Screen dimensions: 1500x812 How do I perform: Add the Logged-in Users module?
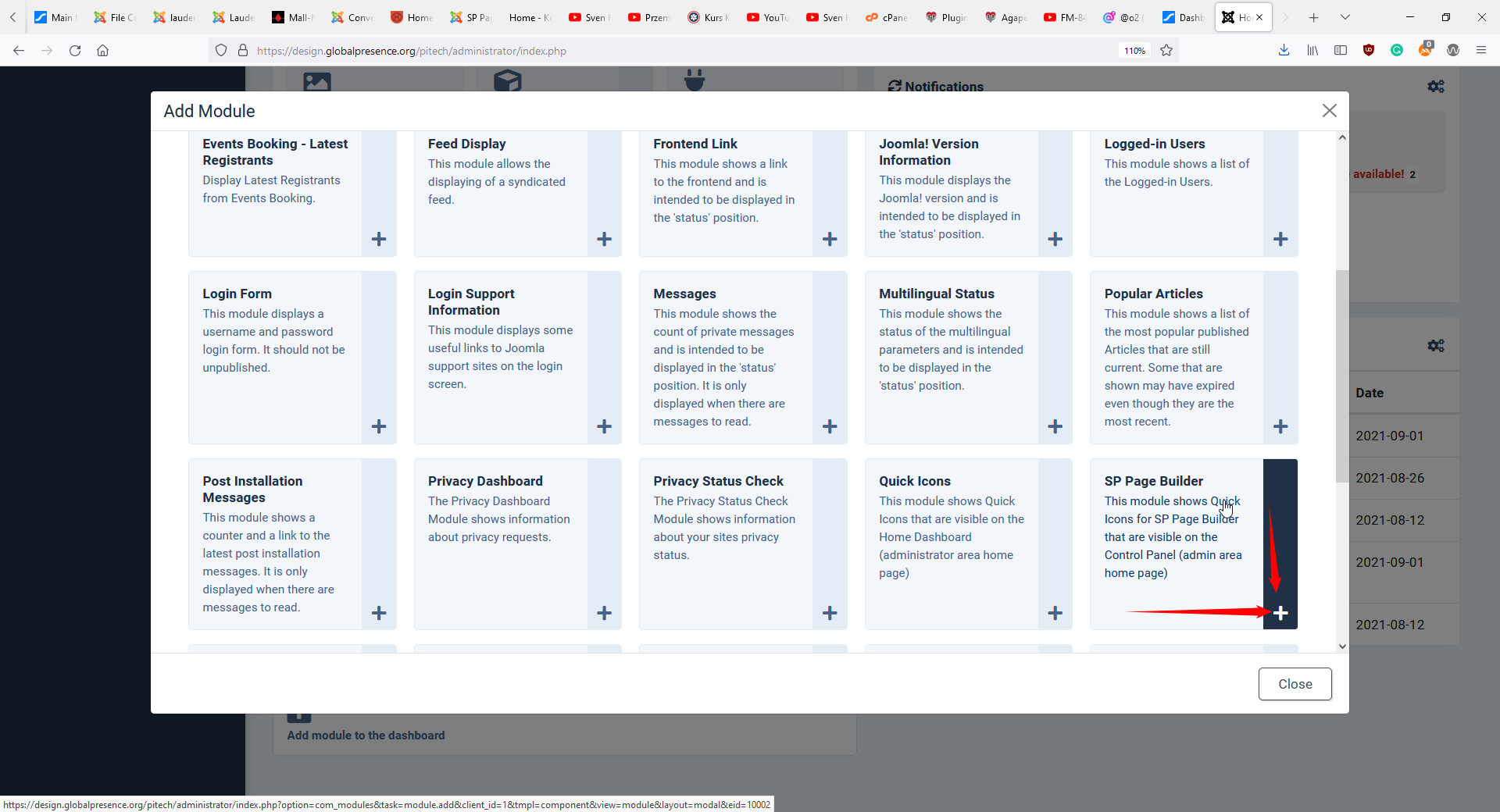coord(1280,239)
